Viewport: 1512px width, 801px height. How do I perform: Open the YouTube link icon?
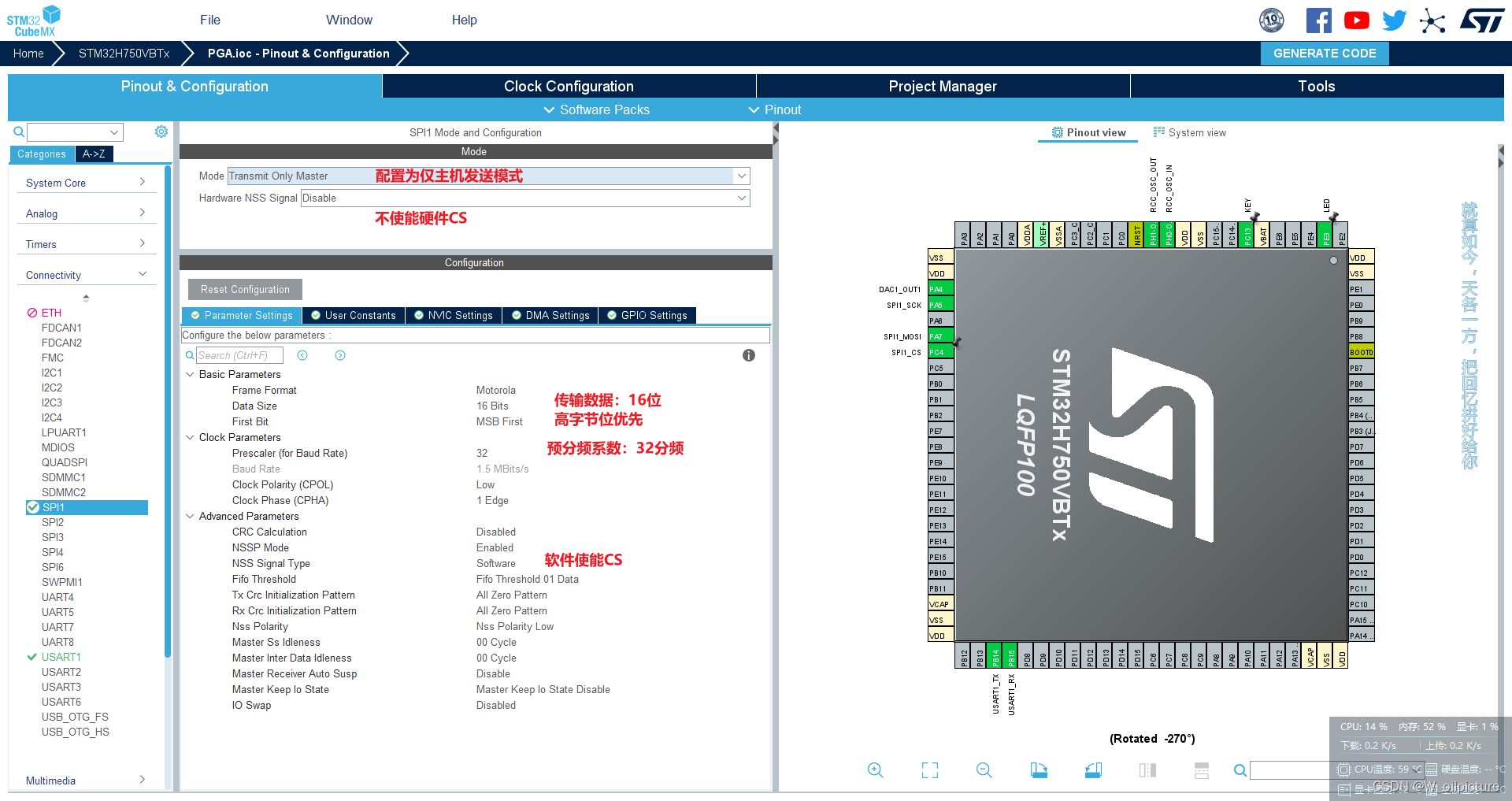tap(1356, 20)
